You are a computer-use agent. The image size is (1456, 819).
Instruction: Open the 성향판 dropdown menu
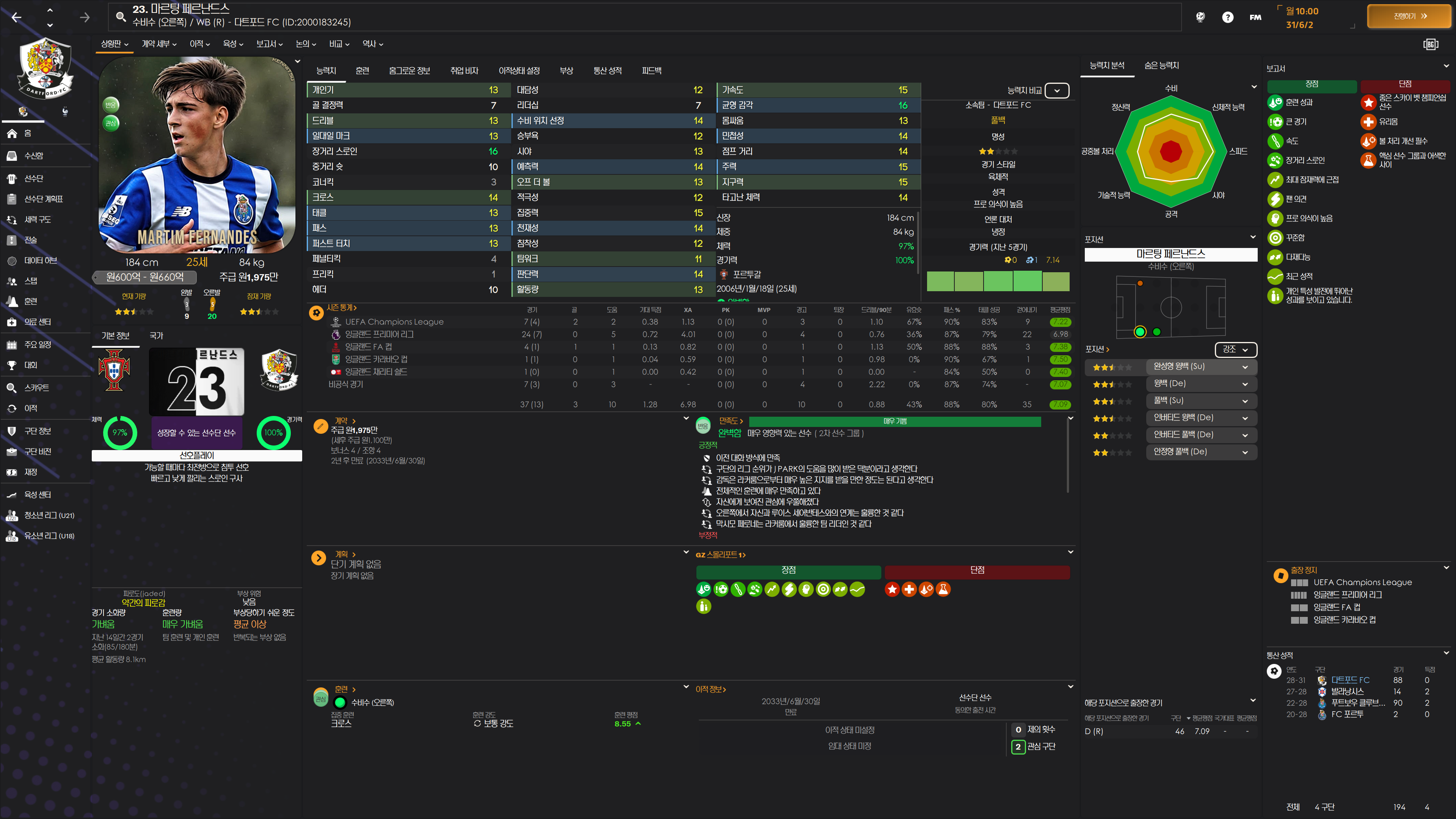tap(115, 44)
